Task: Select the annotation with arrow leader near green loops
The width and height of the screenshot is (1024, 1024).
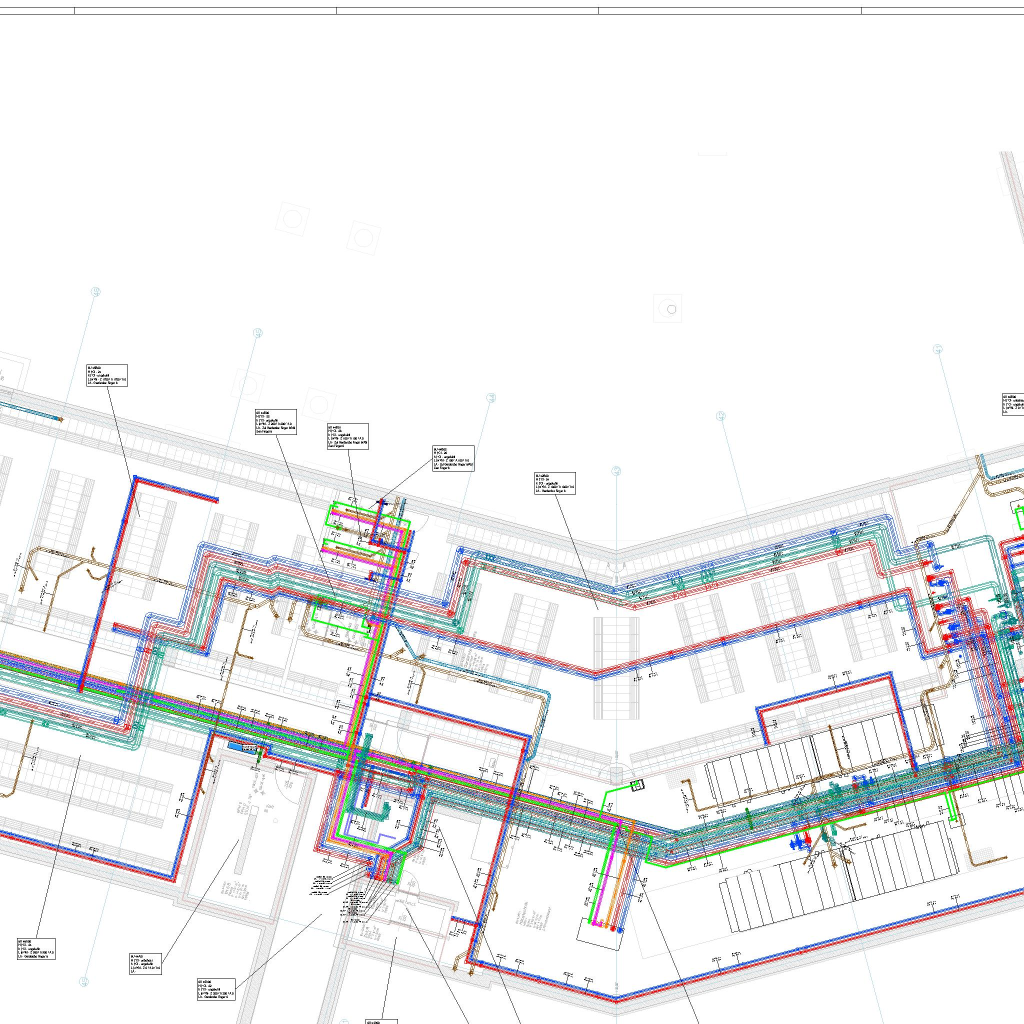Action: pos(453,457)
